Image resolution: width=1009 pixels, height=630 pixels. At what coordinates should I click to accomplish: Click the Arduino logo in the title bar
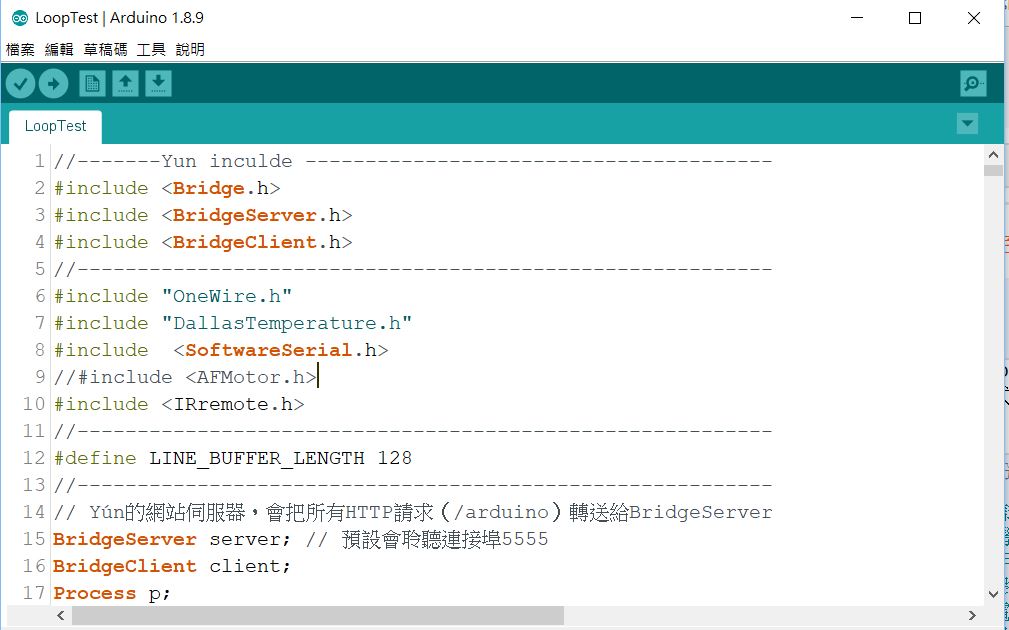(x=20, y=18)
